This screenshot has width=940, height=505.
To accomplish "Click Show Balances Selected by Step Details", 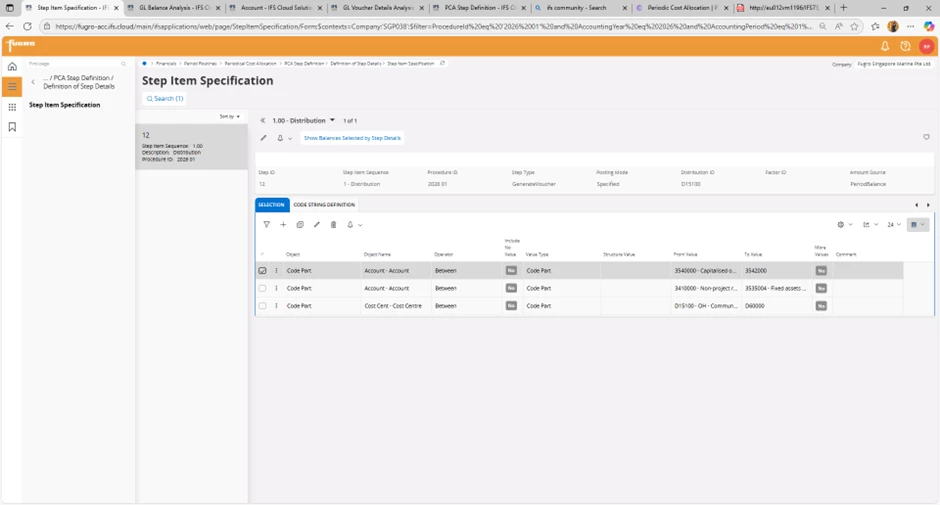I will [352, 138].
